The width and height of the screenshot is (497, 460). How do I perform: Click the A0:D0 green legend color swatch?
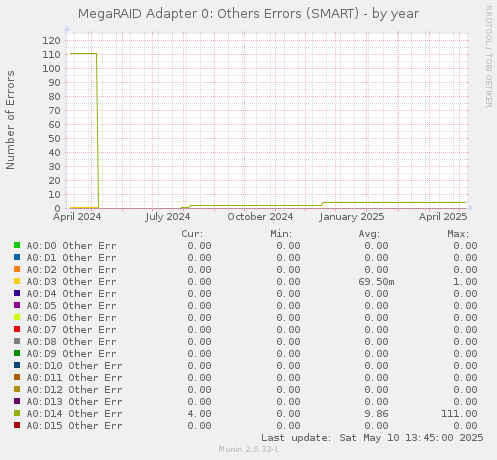pyautogui.click(x=17, y=245)
